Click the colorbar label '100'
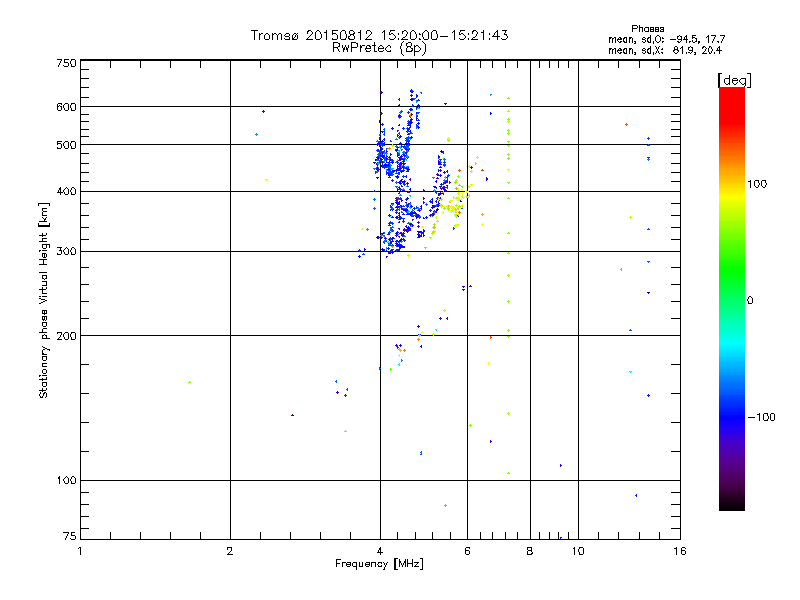Viewport: 800px width, 600px height. pos(757,184)
